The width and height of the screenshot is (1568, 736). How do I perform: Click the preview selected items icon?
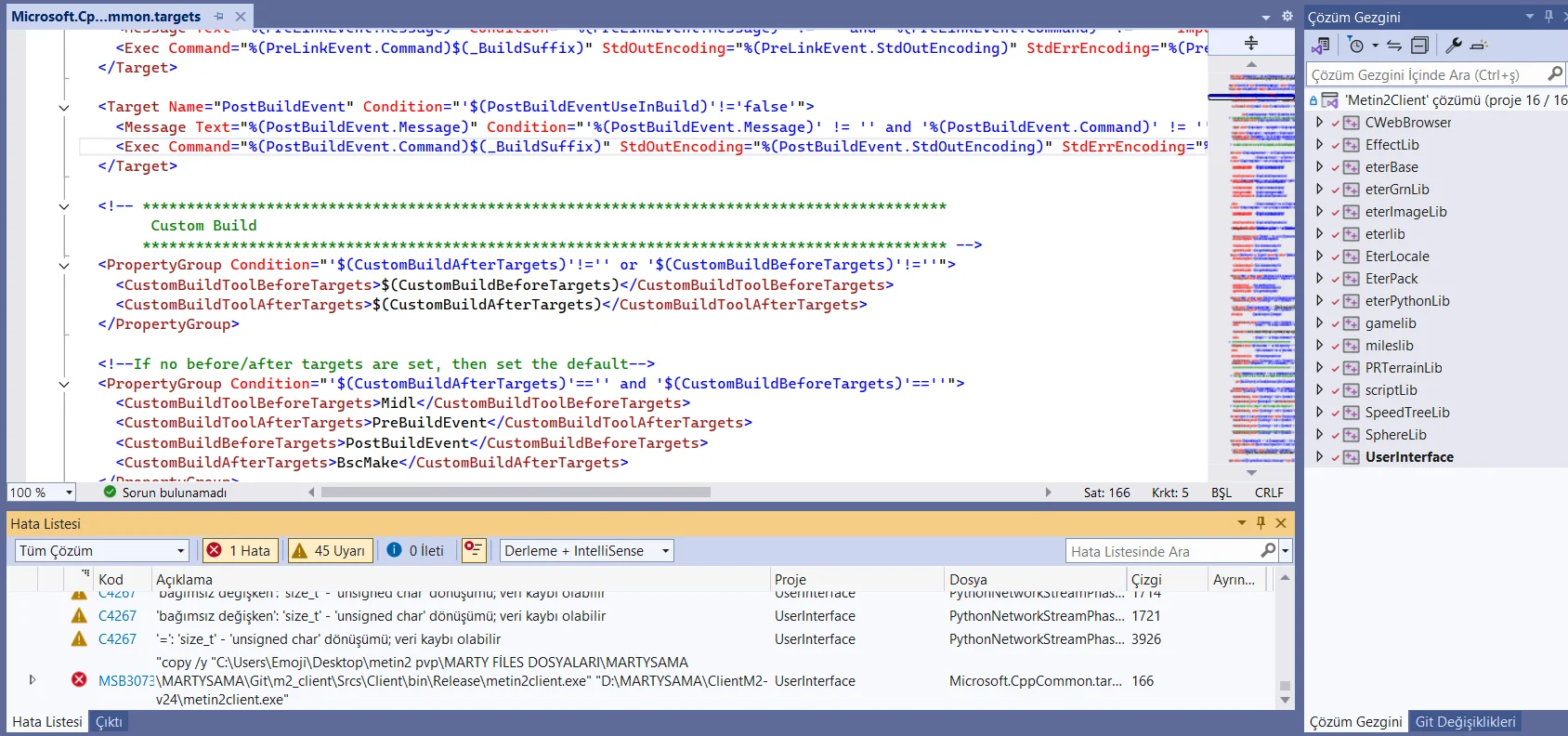[x=1480, y=45]
